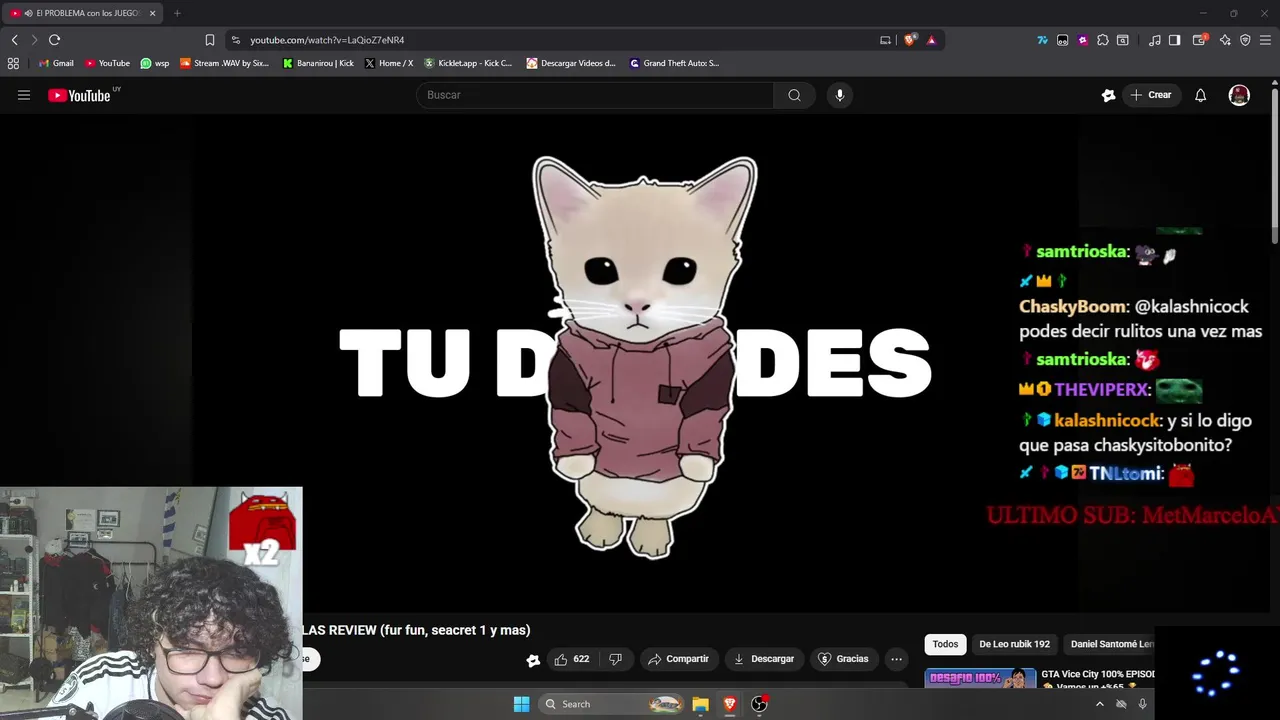
Task: Open Home / X bookmark
Action: click(x=389, y=63)
